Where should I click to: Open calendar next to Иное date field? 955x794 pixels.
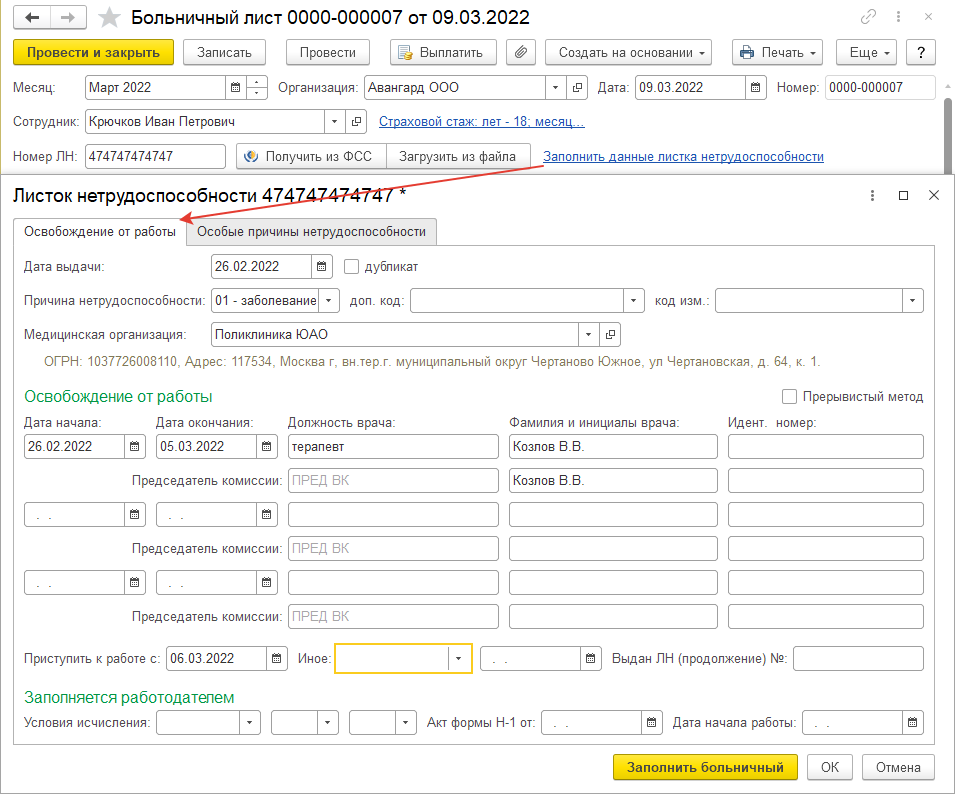coord(591,659)
